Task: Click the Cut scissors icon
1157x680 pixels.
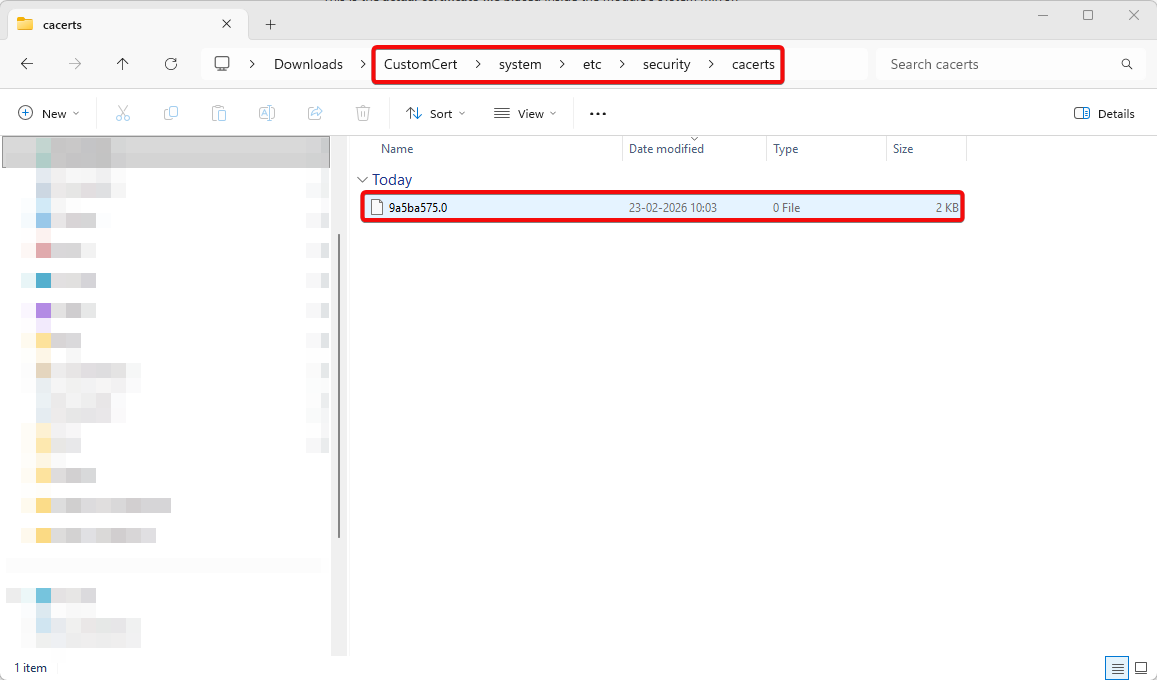Action: pos(123,114)
